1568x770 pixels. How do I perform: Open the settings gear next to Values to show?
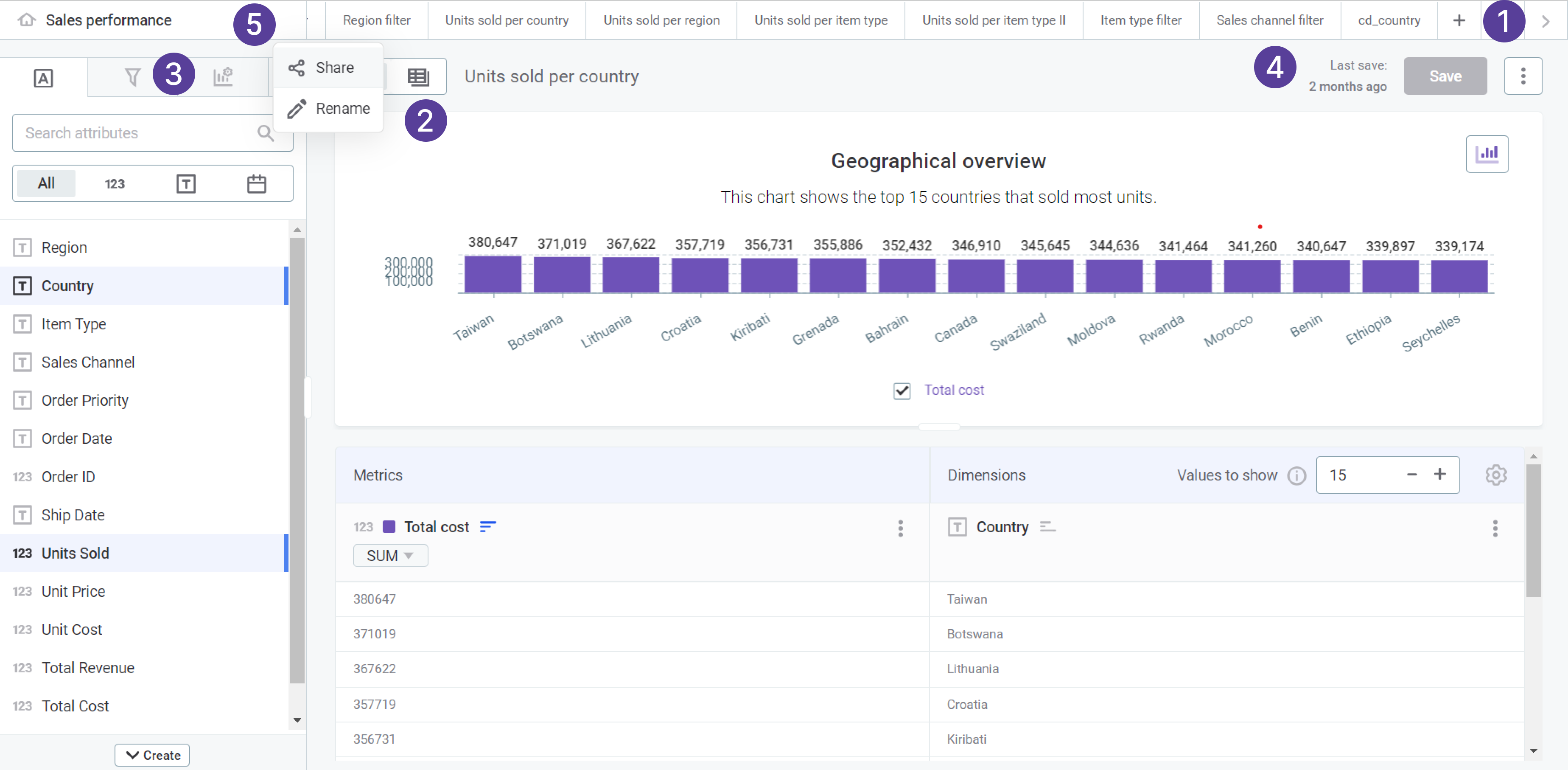1495,475
